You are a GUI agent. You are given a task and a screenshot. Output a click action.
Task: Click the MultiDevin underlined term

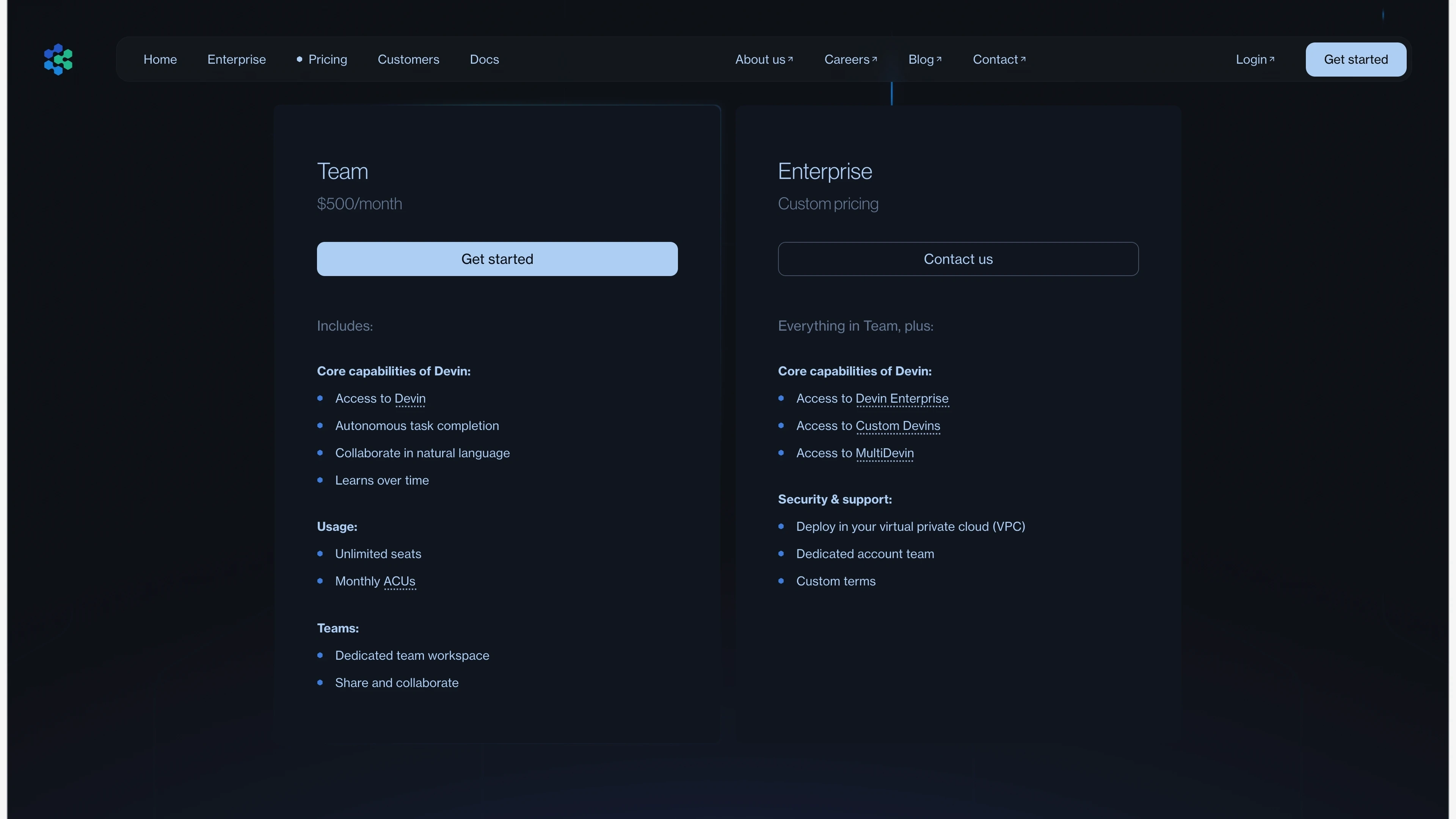pyautogui.click(x=885, y=453)
